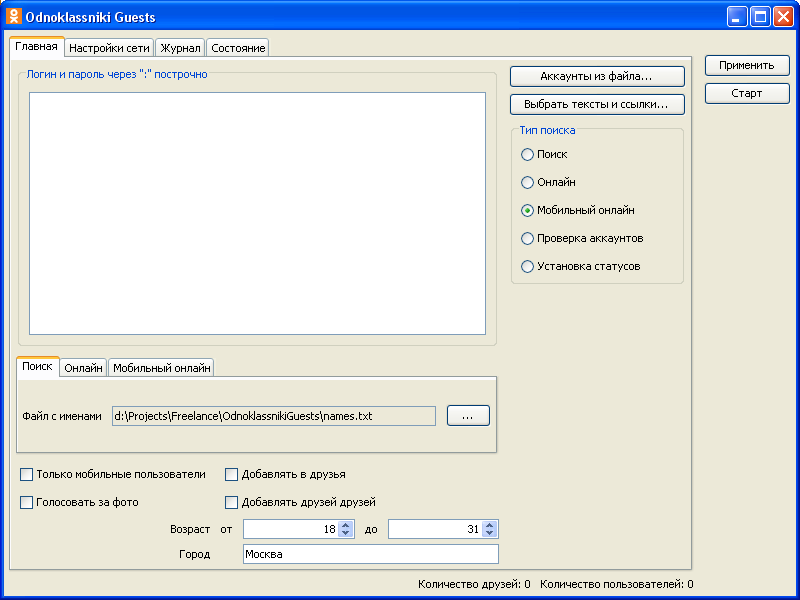Image resolution: width=800 pixels, height=600 pixels.
Task: Open the lower Мобильный онлайн sub-tab
Action: click(x=161, y=368)
